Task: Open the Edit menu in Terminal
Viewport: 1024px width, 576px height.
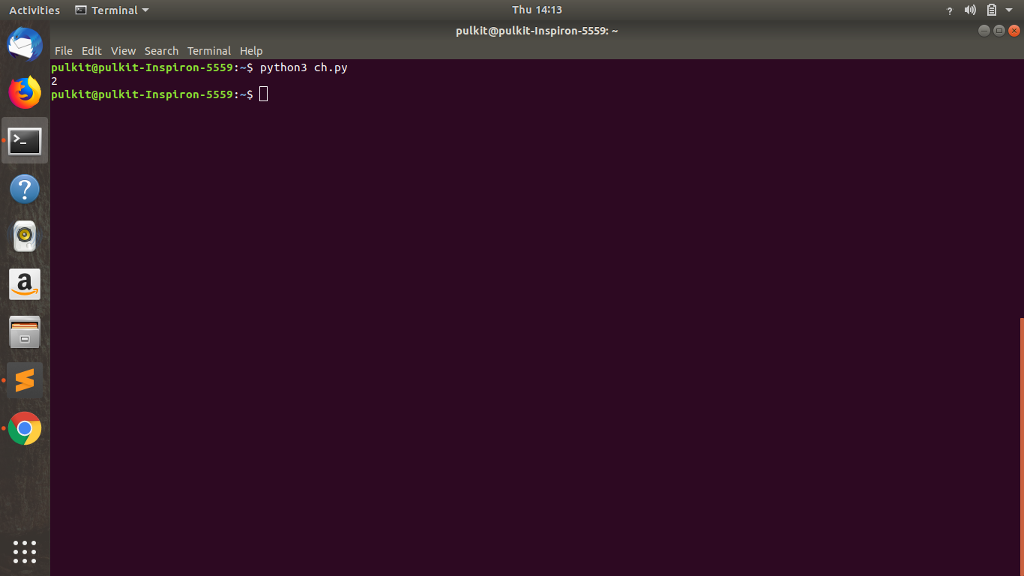Action: coord(91,51)
